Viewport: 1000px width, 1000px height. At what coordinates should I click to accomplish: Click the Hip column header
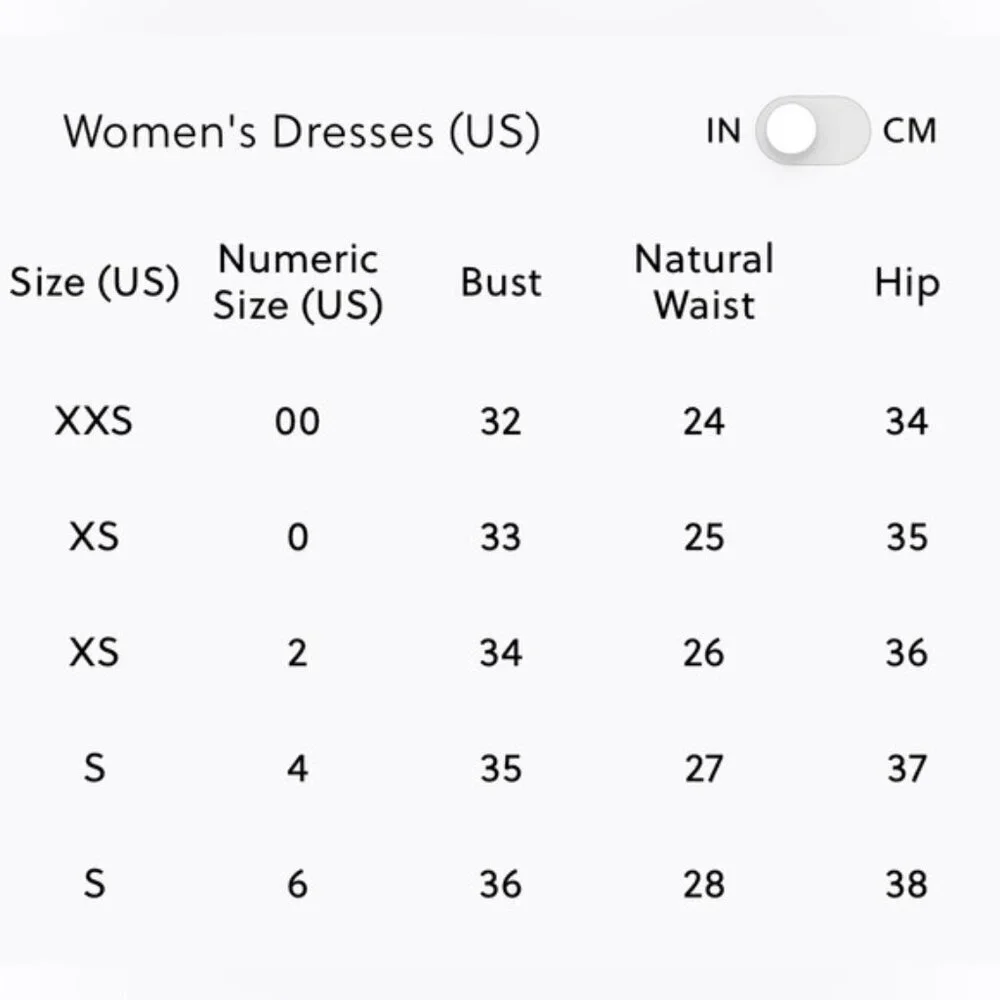click(x=906, y=282)
